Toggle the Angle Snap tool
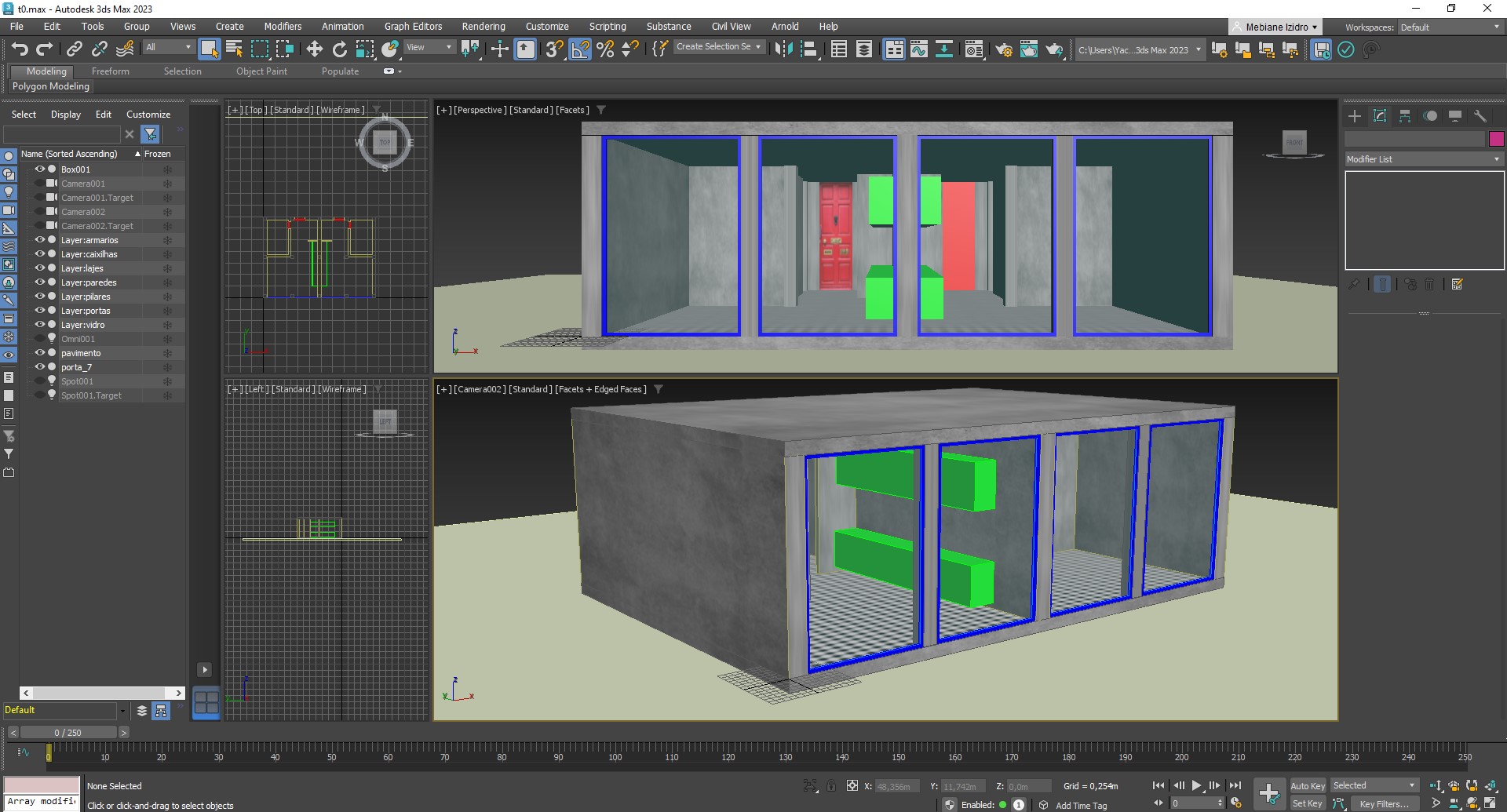This screenshot has height=812, width=1507. [580, 49]
